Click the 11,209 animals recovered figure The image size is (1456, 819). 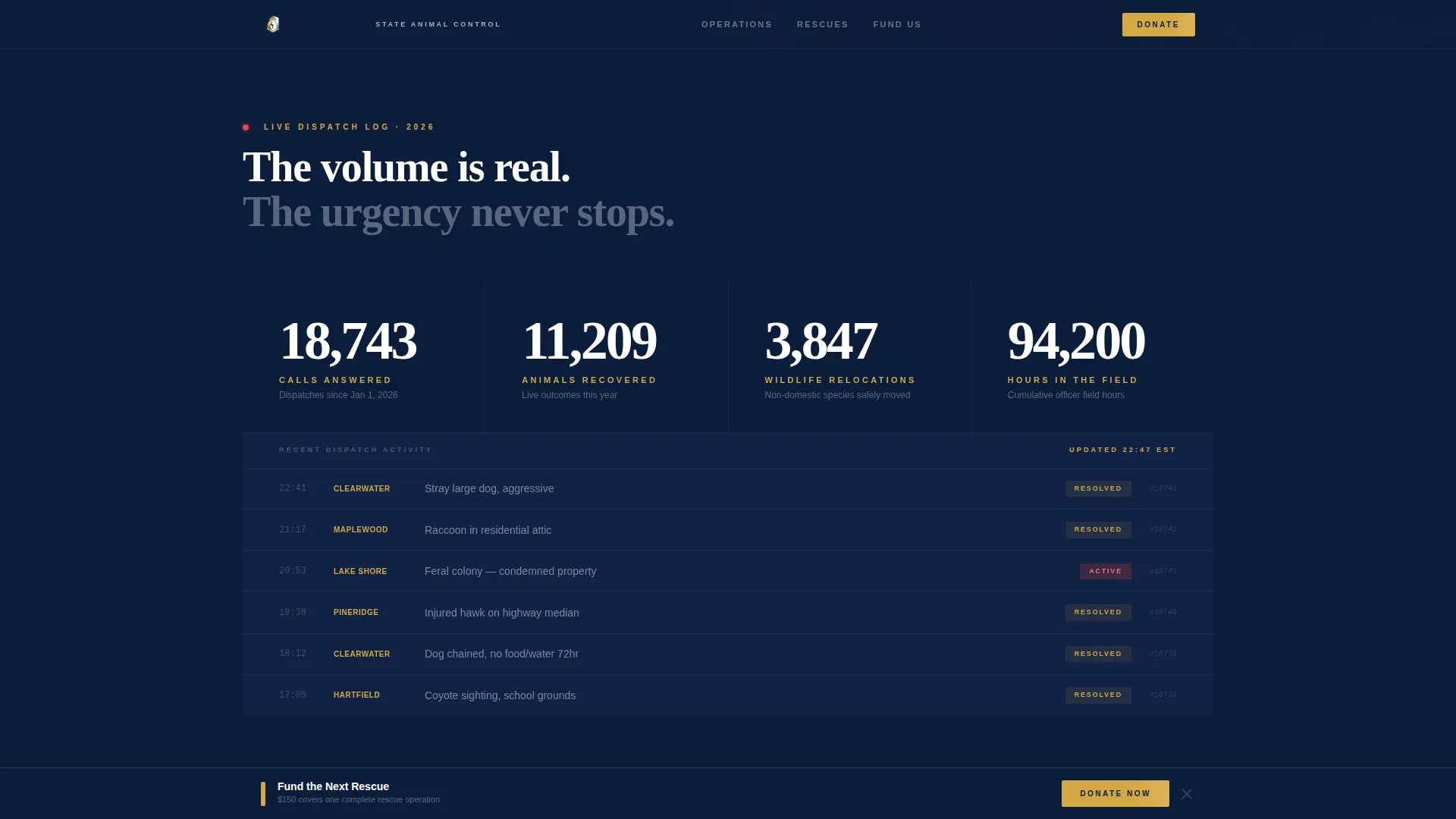[x=589, y=340]
